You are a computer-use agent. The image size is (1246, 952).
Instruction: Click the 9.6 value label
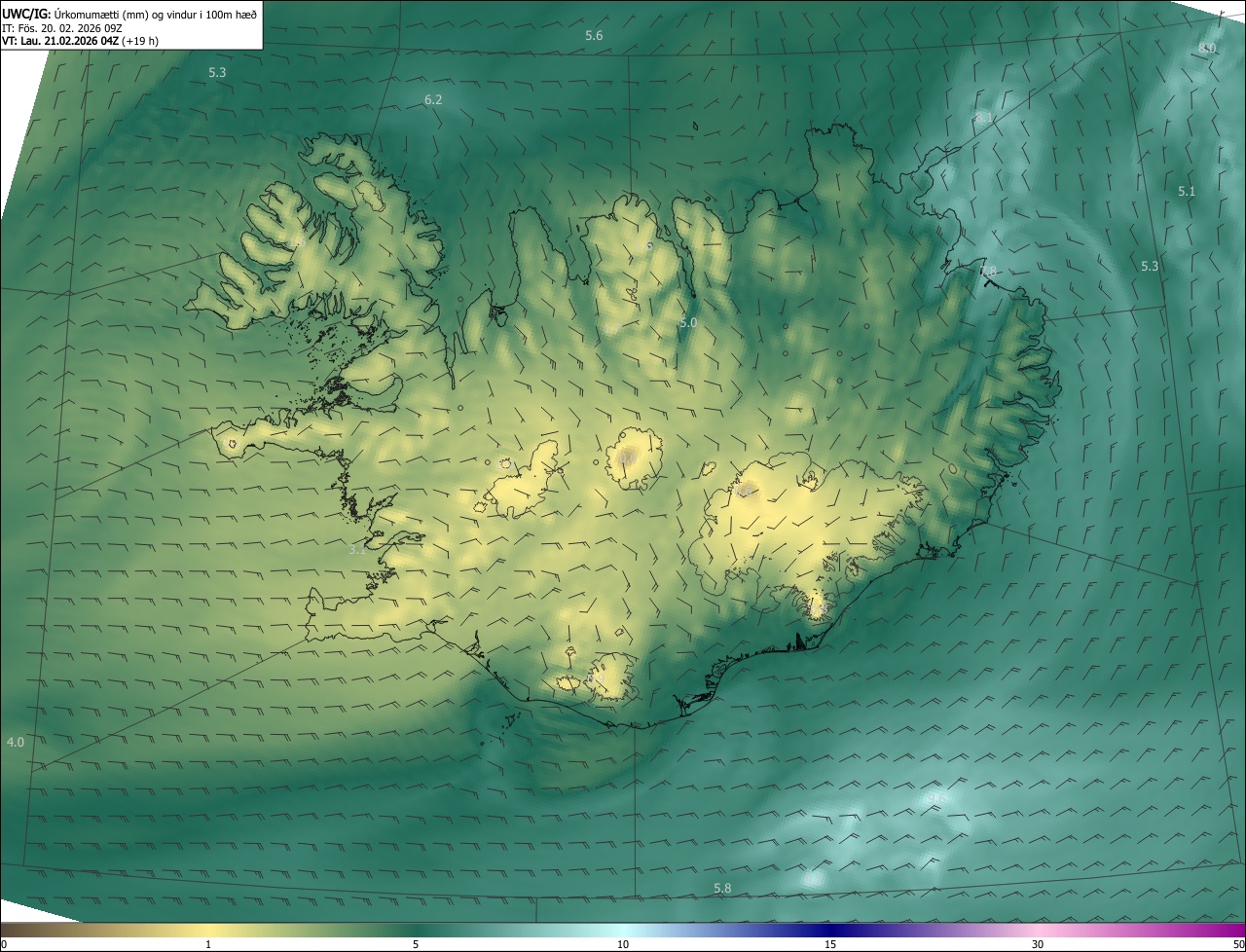pos(937,798)
